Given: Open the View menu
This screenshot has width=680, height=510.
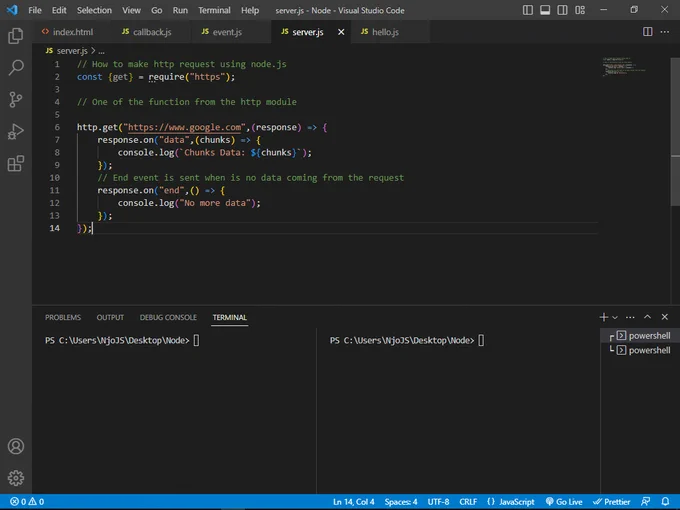Looking at the screenshot, I should point(131,10).
